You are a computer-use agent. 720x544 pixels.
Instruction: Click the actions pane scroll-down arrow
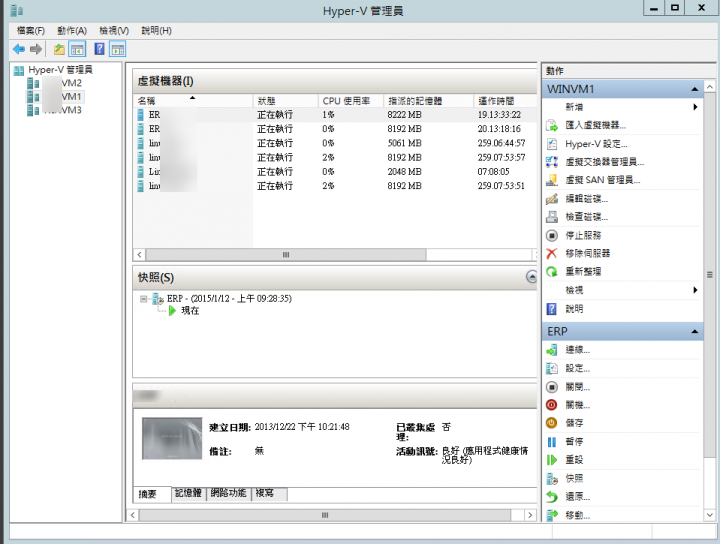709,515
